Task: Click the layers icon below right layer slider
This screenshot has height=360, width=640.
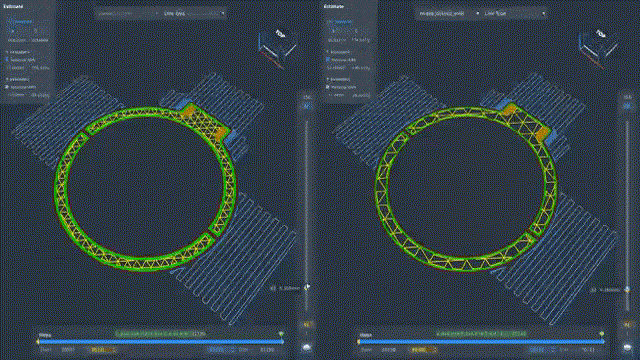Action: pos(627,348)
